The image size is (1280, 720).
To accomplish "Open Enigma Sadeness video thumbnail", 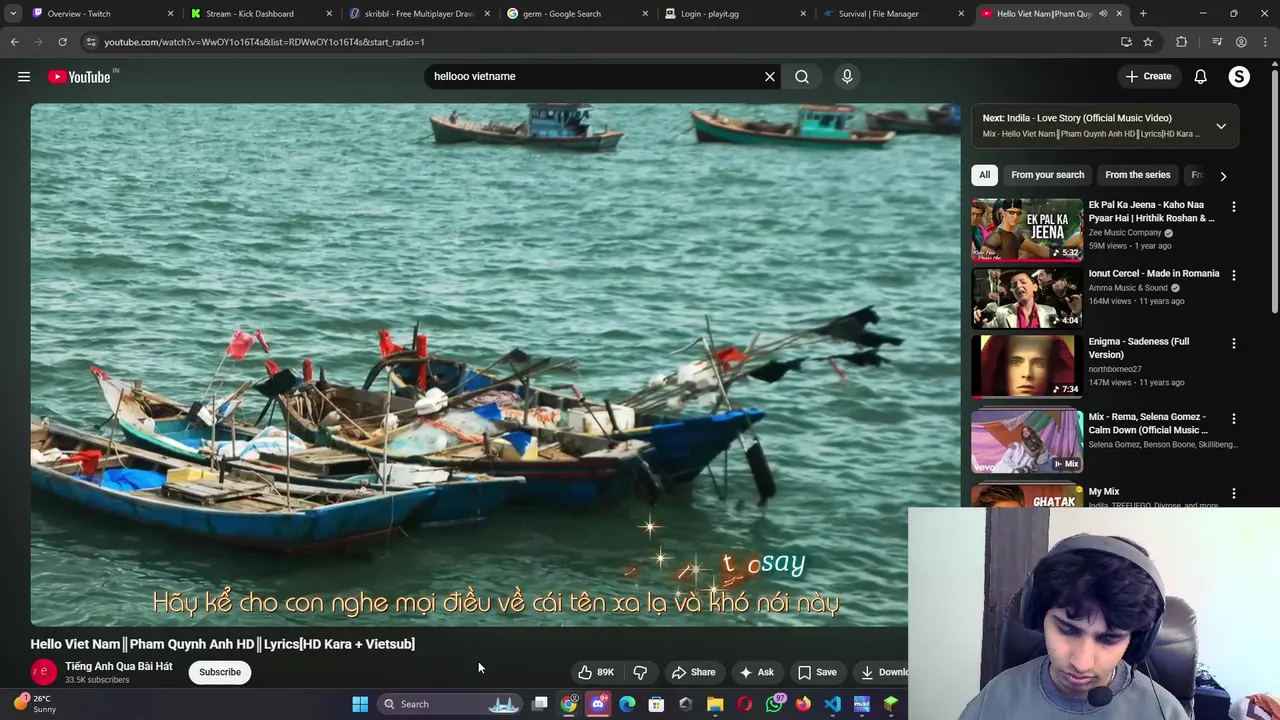I will click(x=1027, y=365).
